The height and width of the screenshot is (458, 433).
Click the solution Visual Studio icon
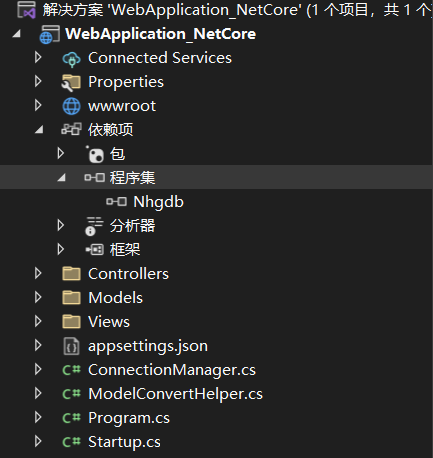point(27,10)
